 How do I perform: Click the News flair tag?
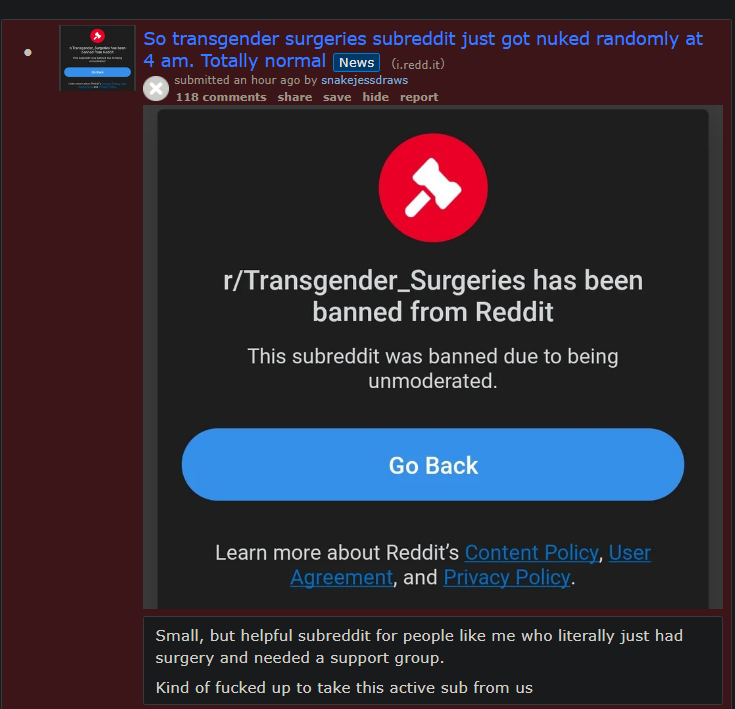pos(356,62)
